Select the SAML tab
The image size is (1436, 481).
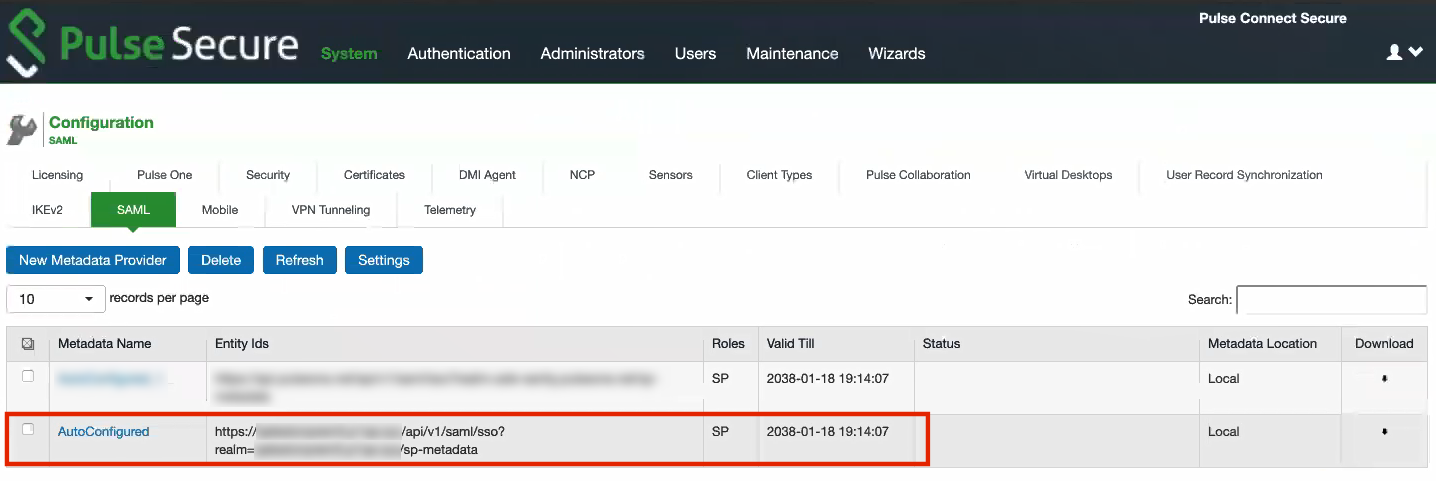(x=133, y=210)
